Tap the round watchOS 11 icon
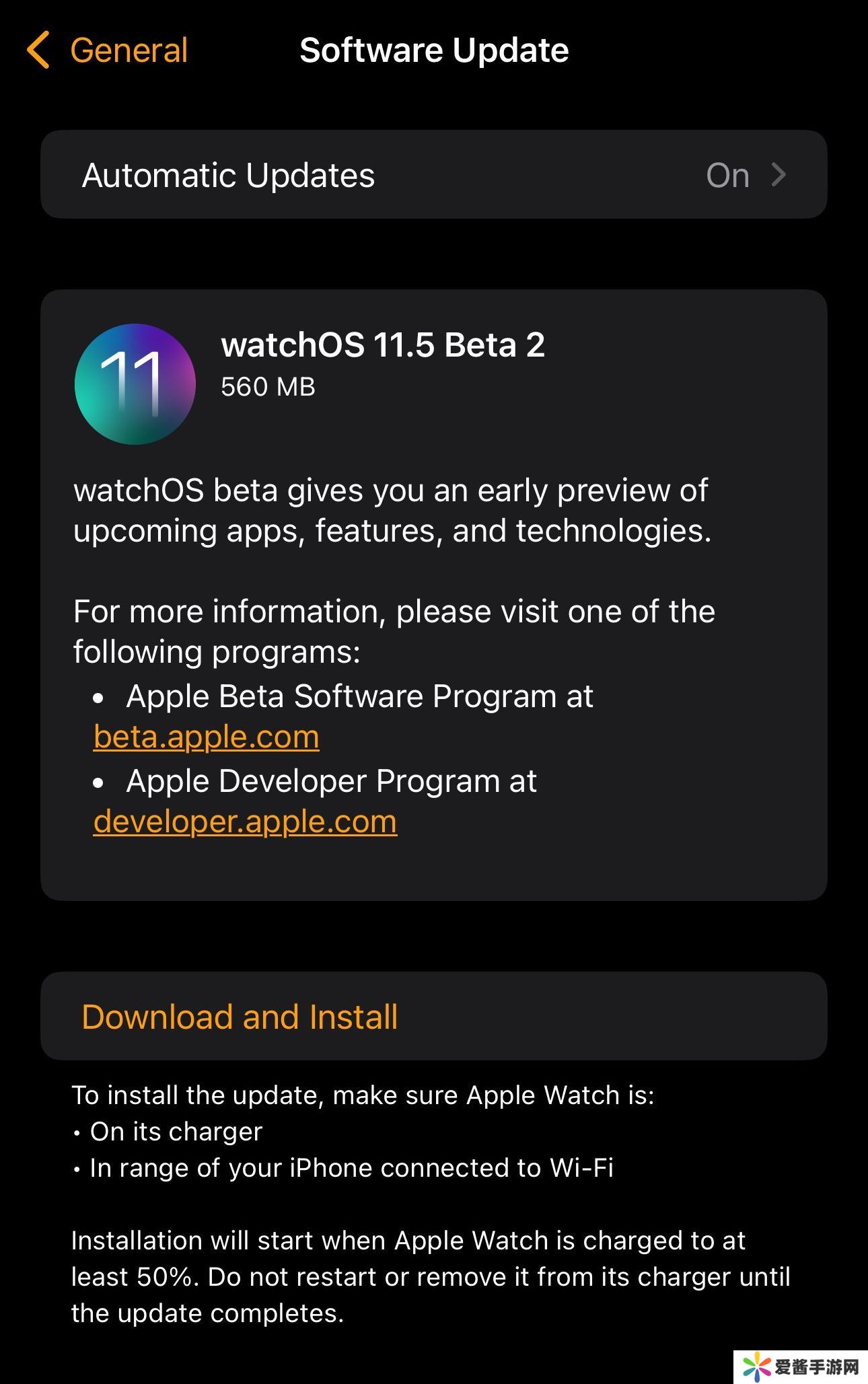Image resolution: width=868 pixels, height=1384 pixels. click(x=135, y=384)
